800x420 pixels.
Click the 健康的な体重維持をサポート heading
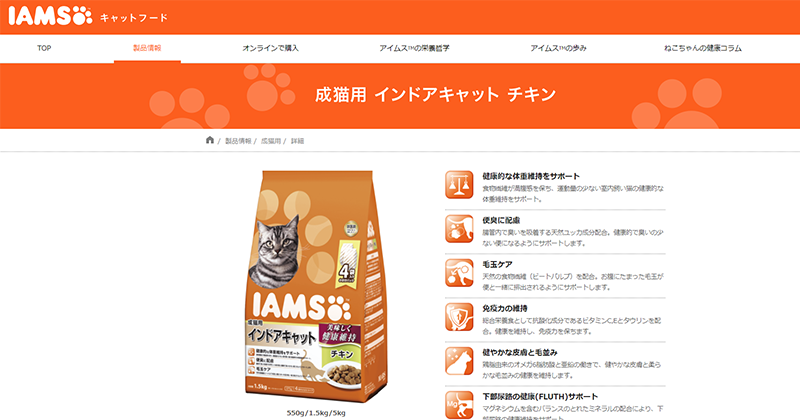pyautogui.click(x=531, y=176)
